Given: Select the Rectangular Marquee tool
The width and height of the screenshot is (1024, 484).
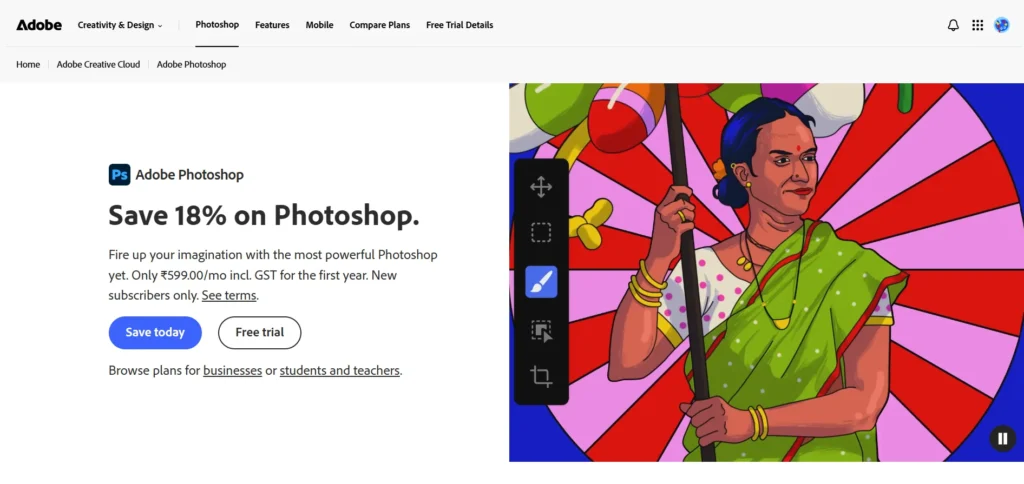Looking at the screenshot, I should click(x=541, y=233).
